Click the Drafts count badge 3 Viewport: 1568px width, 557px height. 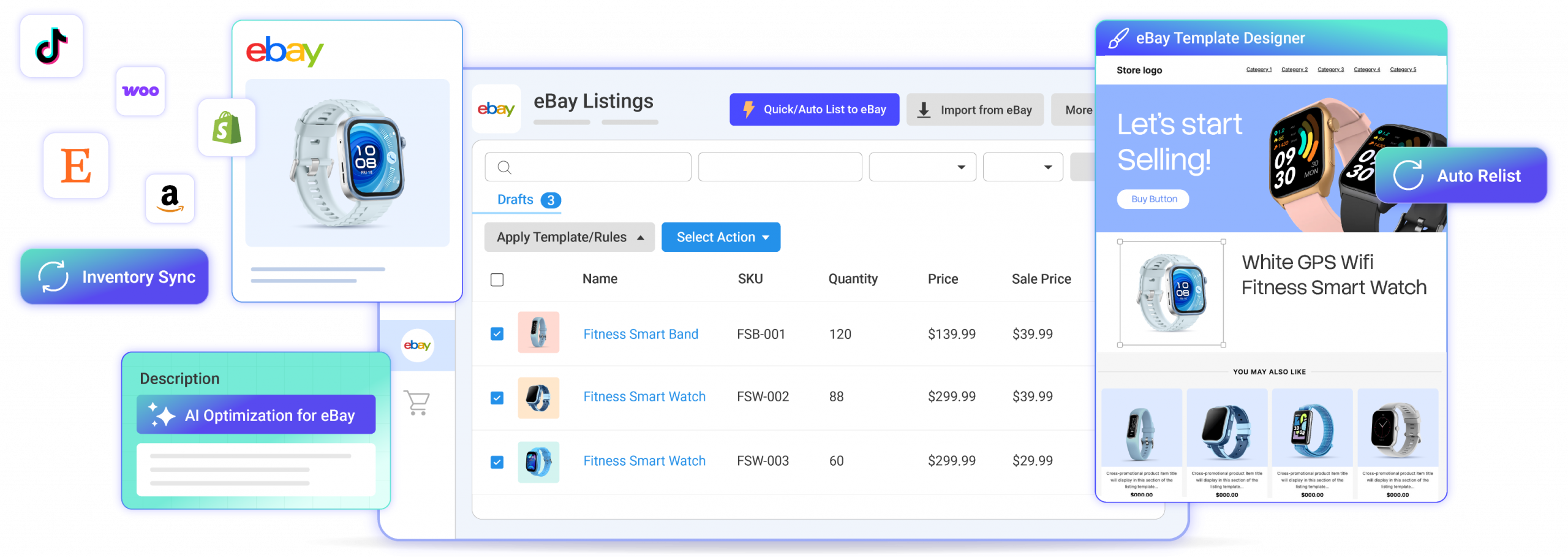point(551,200)
